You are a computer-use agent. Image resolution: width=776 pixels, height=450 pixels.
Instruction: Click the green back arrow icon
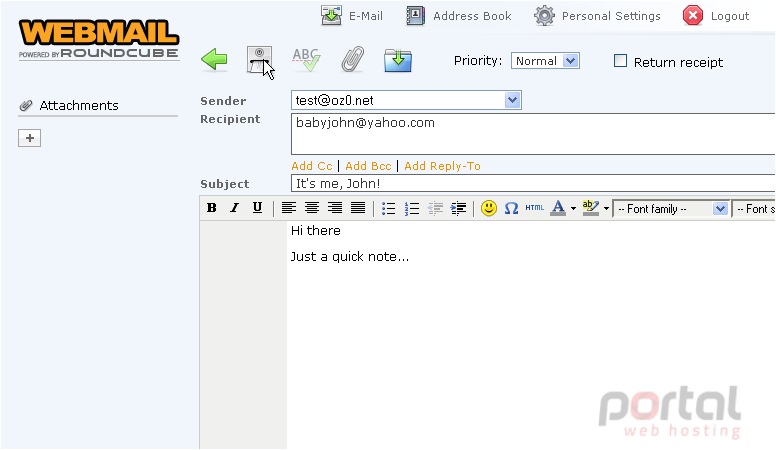(214, 60)
